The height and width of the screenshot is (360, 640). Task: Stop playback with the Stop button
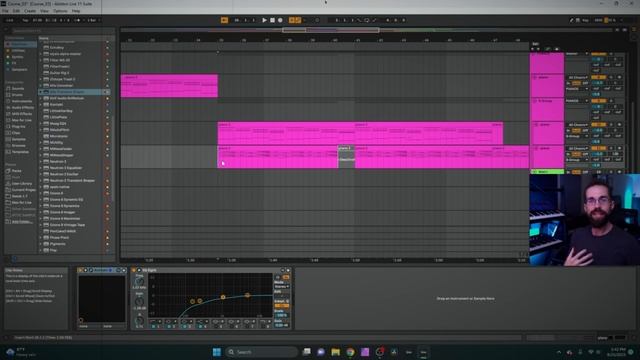pos(272,20)
